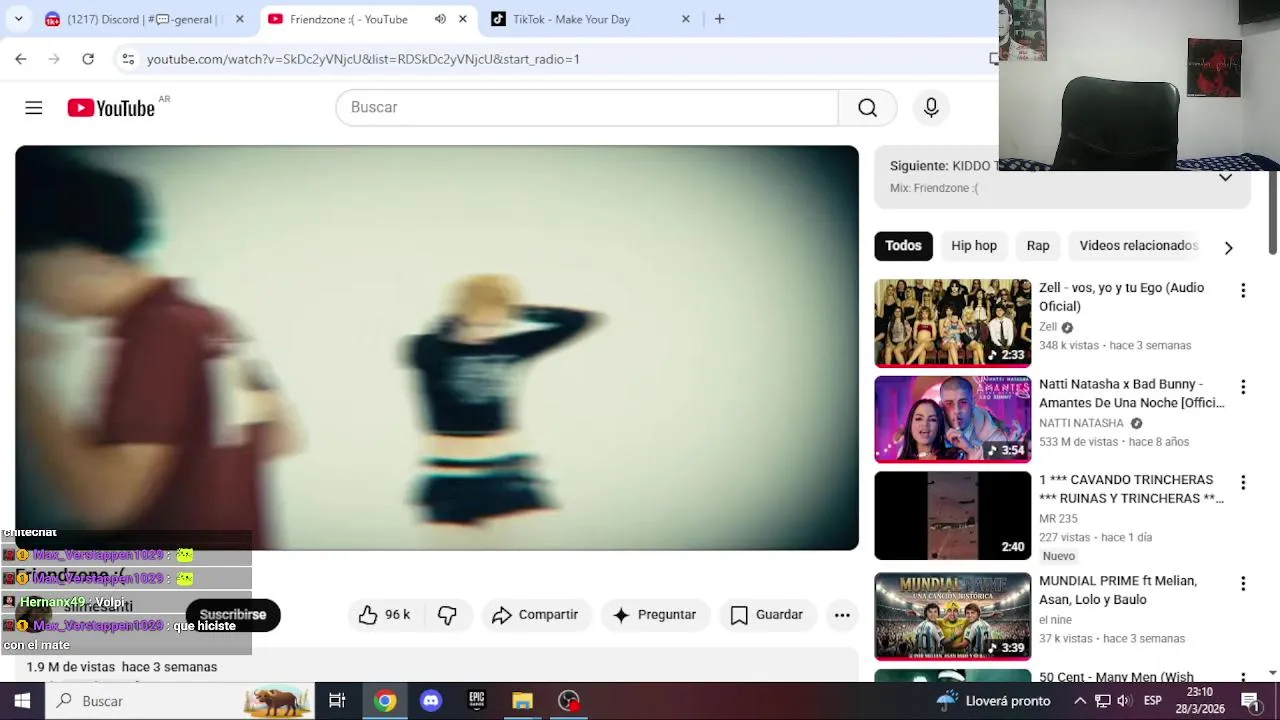The height and width of the screenshot is (720, 1280).
Task: Open File Explorer from the taskbar
Action: click(x=523, y=701)
